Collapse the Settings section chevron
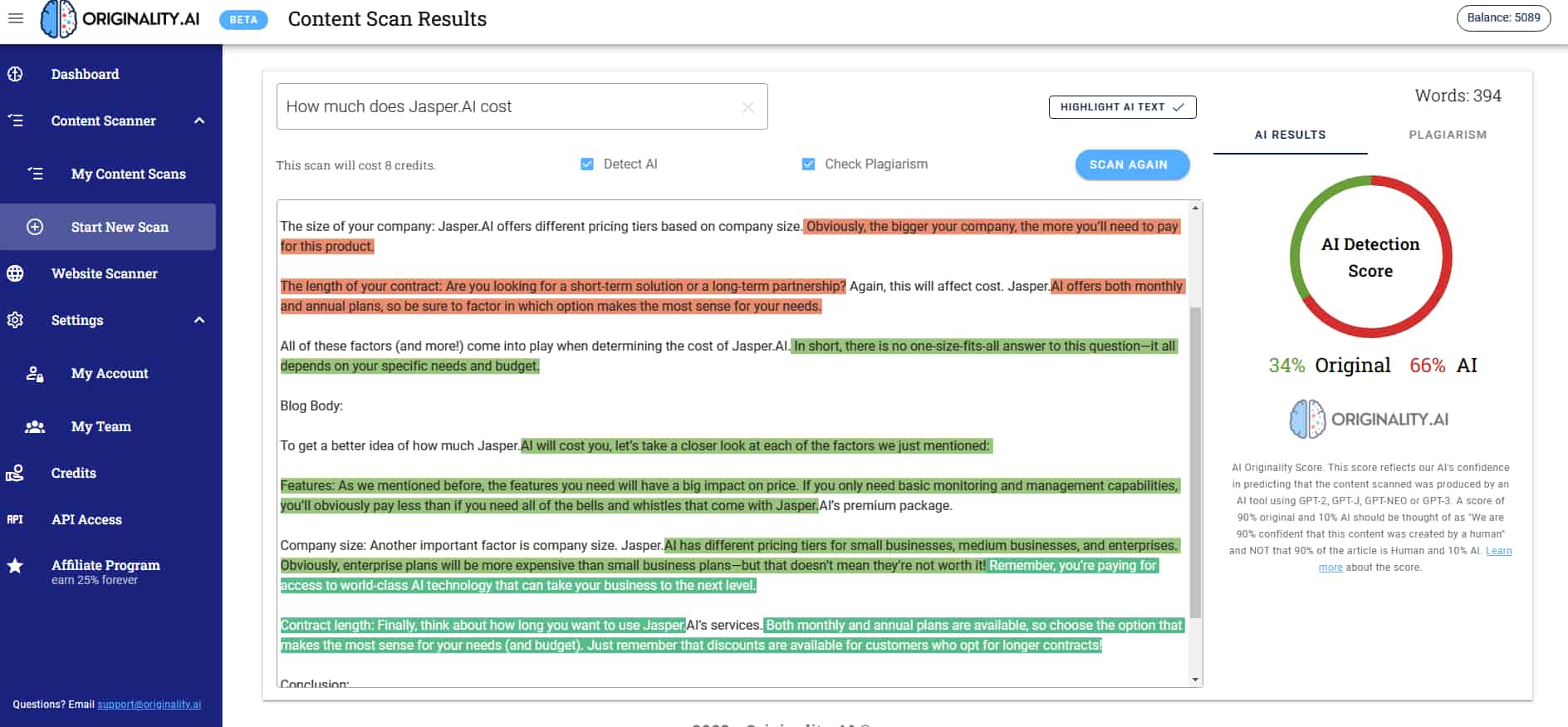 (198, 320)
